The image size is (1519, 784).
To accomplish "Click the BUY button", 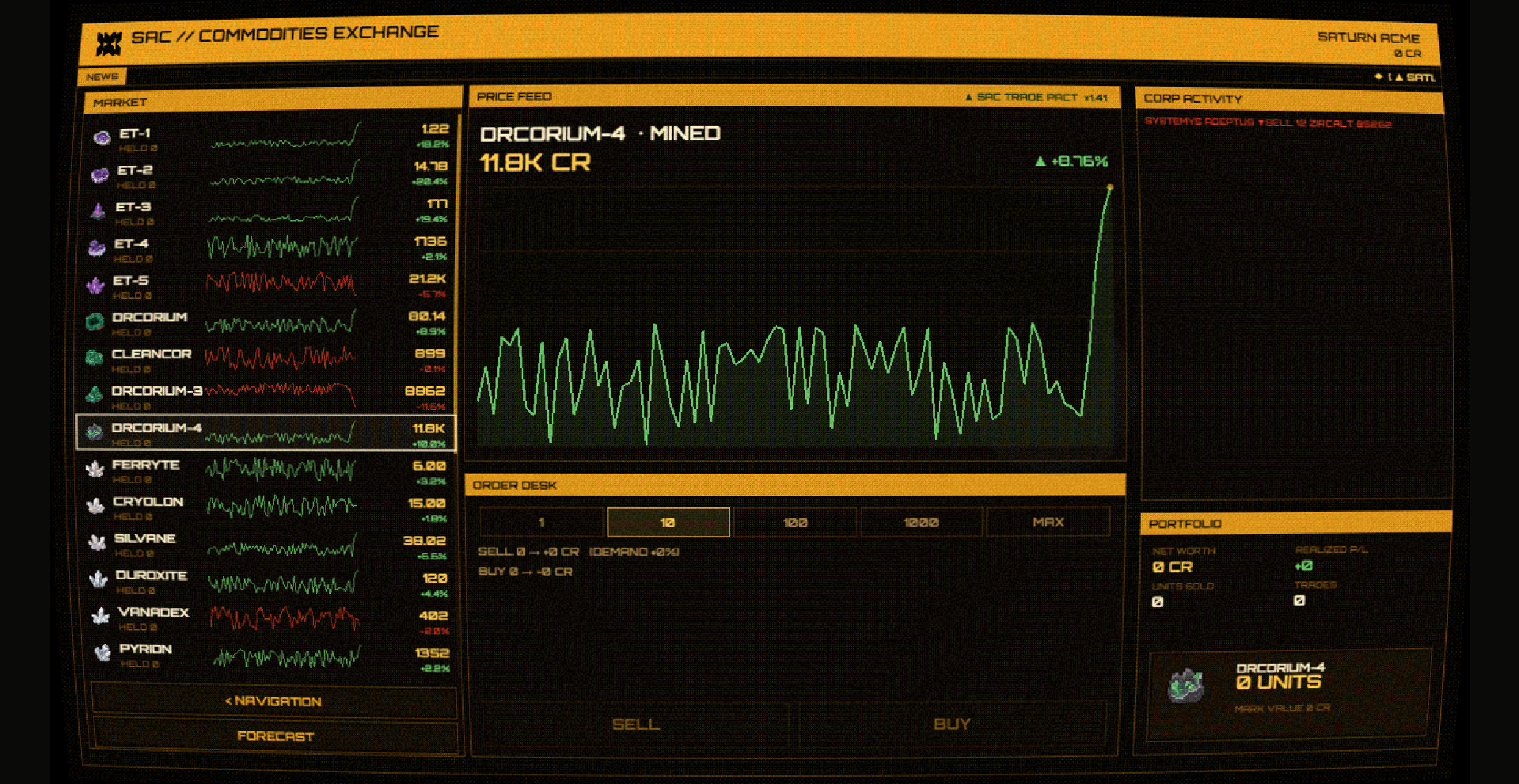I will 951,724.
